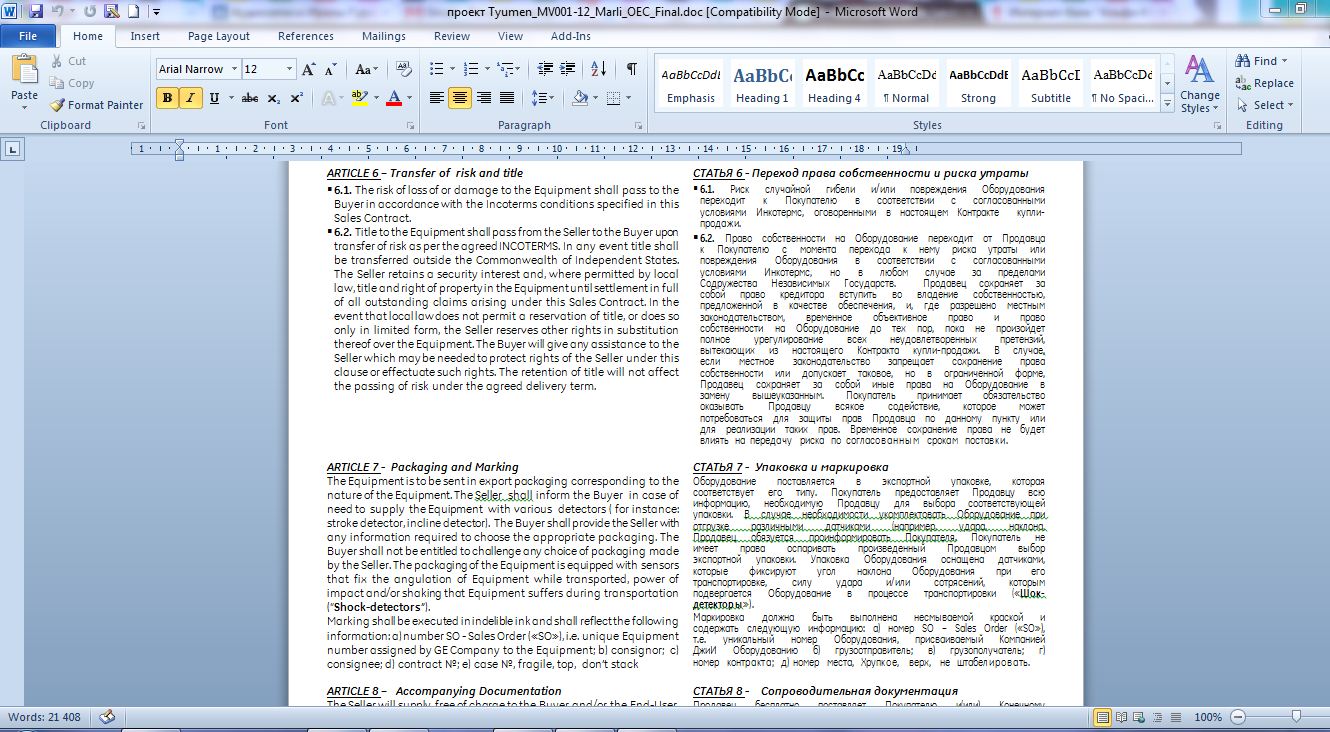1330x732 pixels.
Task: Switch to Full Screen Reading view
Action: 1123,717
